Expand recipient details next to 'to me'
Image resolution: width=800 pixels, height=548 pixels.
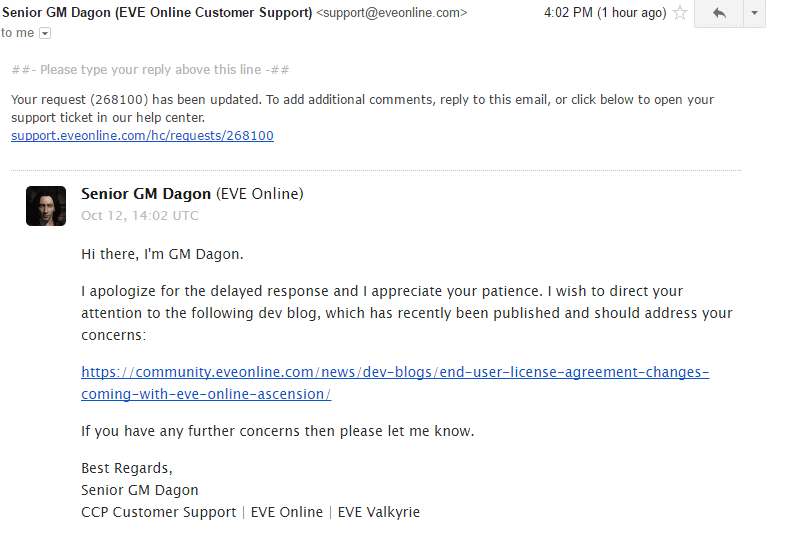(x=45, y=34)
